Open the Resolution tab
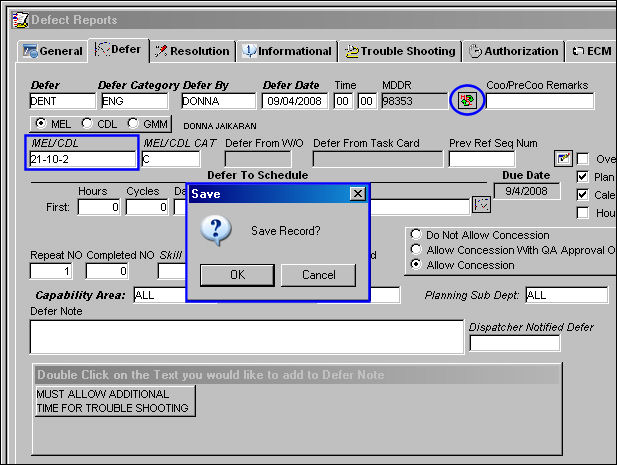The image size is (617, 465). [x=193, y=51]
